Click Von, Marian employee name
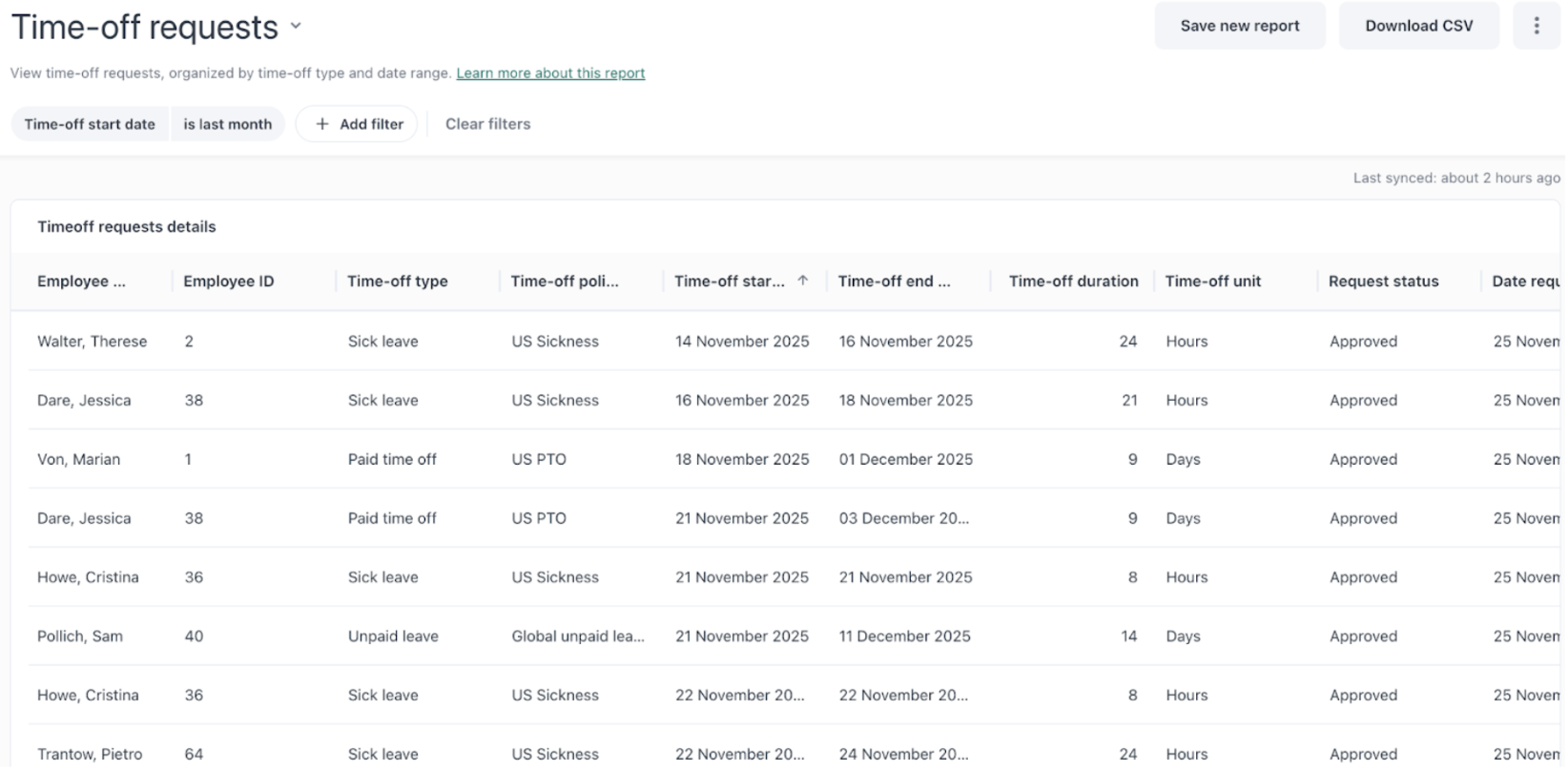Viewport: 1568px width, 772px height. pos(79,460)
